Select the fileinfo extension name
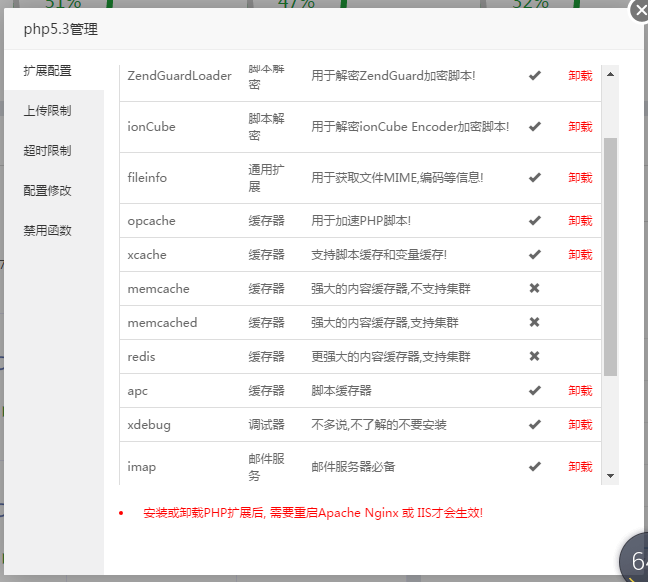The width and height of the screenshot is (648, 582). pos(147,178)
